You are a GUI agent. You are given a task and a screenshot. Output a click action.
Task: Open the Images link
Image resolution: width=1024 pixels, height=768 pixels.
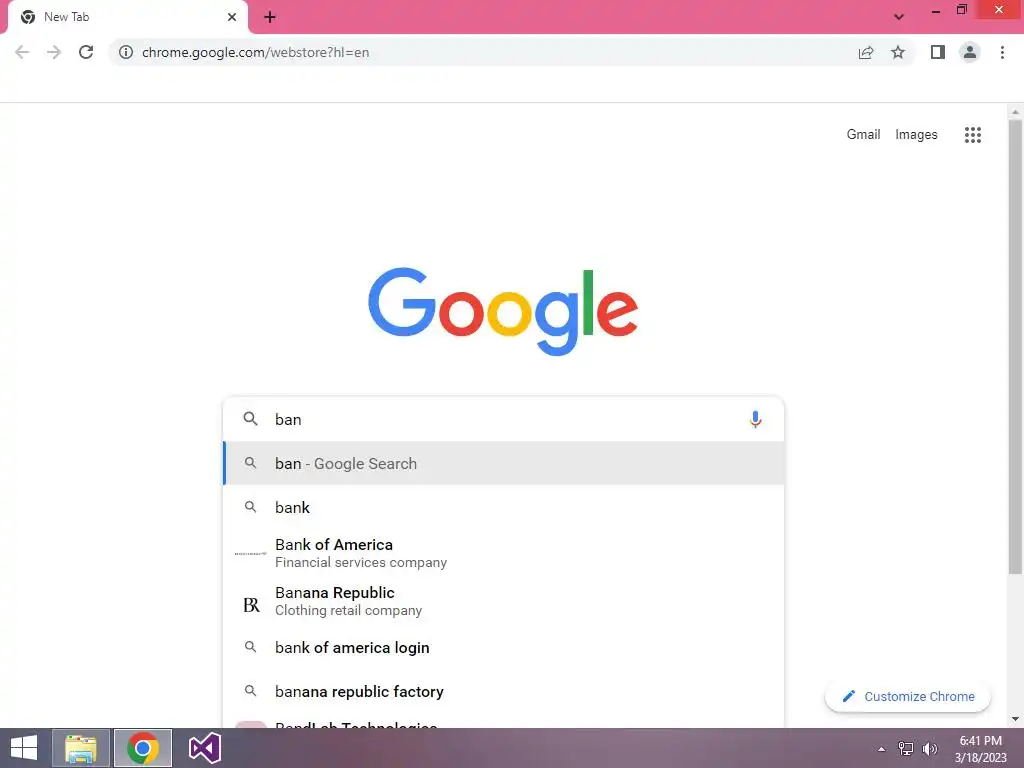[x=916, y=135]
